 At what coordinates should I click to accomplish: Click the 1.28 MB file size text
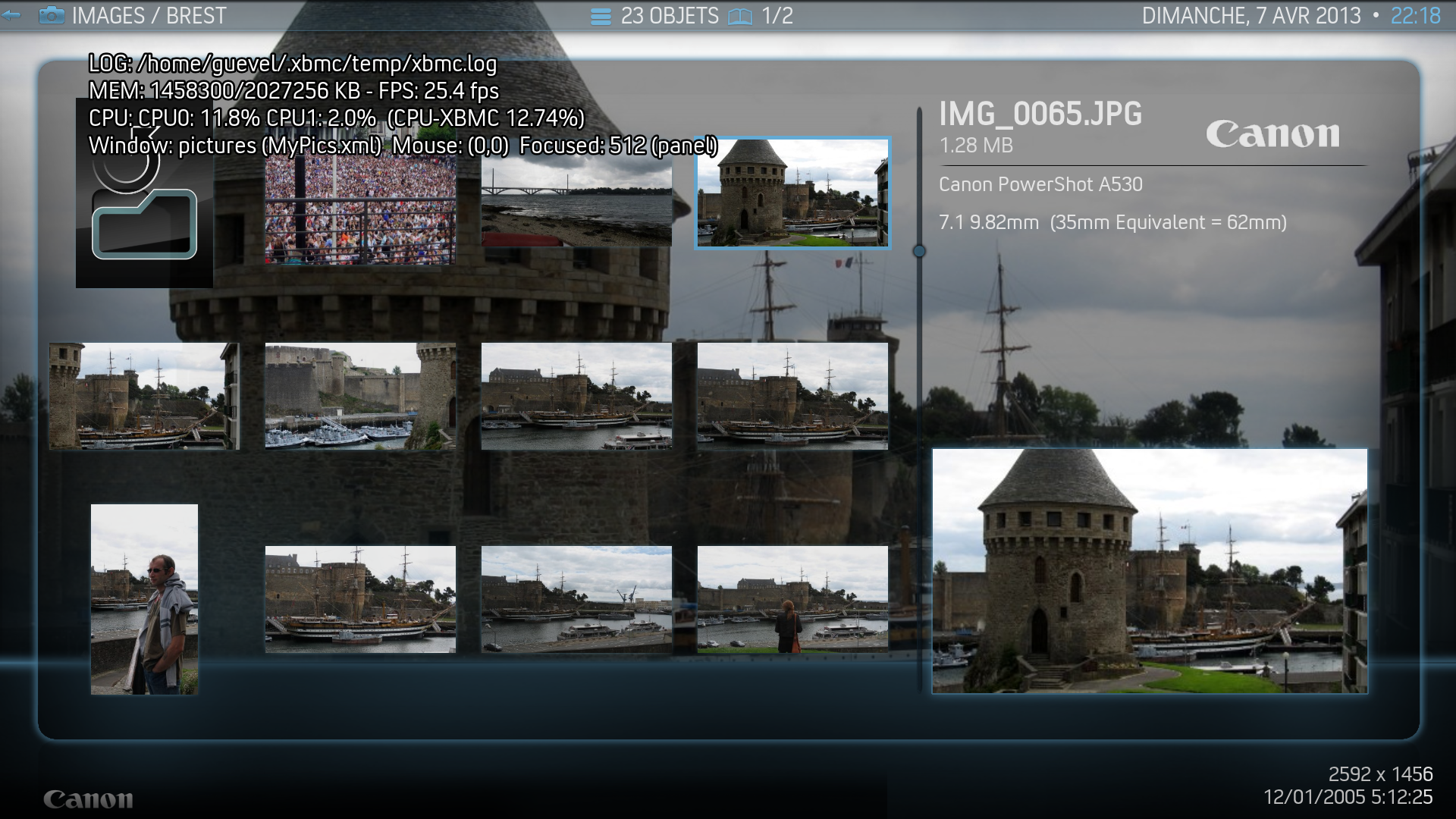pos(976,146)
